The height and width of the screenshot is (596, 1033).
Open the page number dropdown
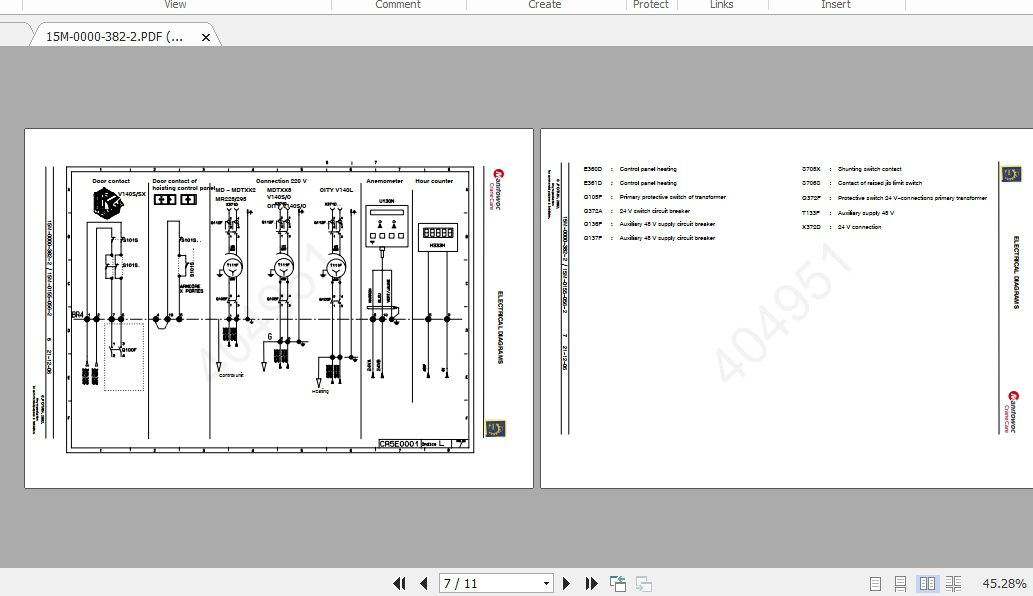coord(545,583)
